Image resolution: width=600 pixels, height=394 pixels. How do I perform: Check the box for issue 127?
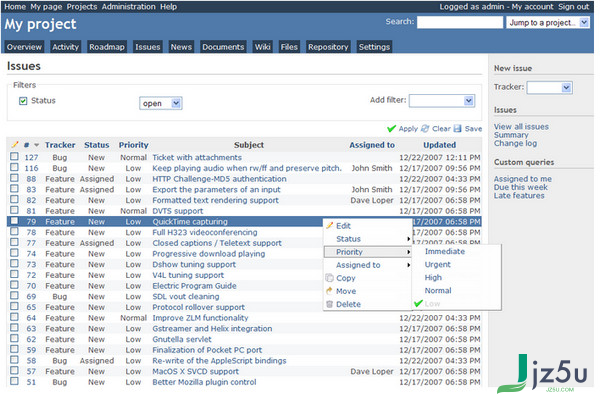pos(15,156)
